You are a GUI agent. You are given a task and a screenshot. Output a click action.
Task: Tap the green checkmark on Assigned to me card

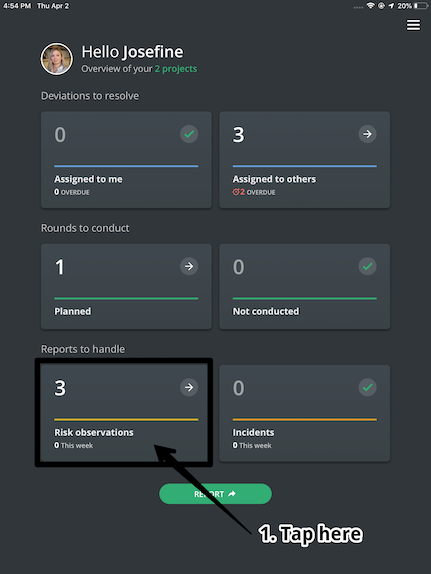pos(189,134)
